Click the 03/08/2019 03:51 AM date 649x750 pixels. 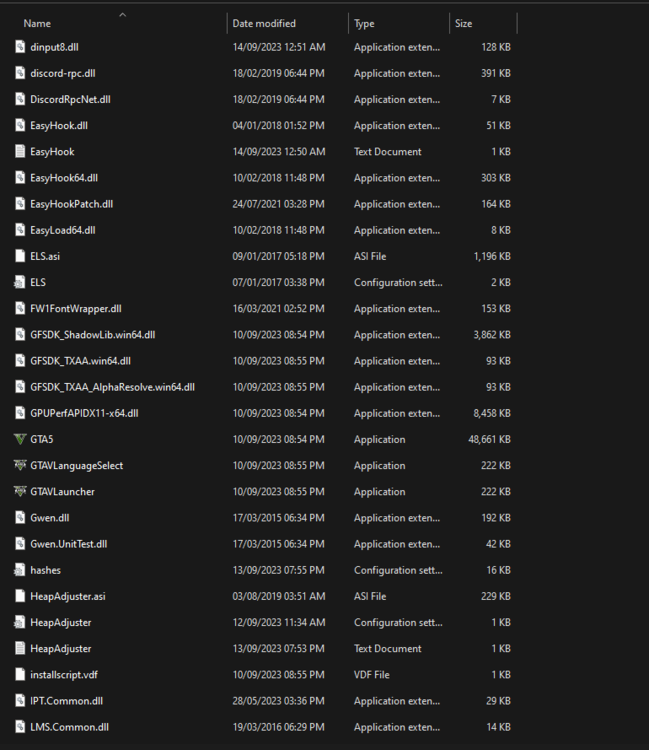278,596
